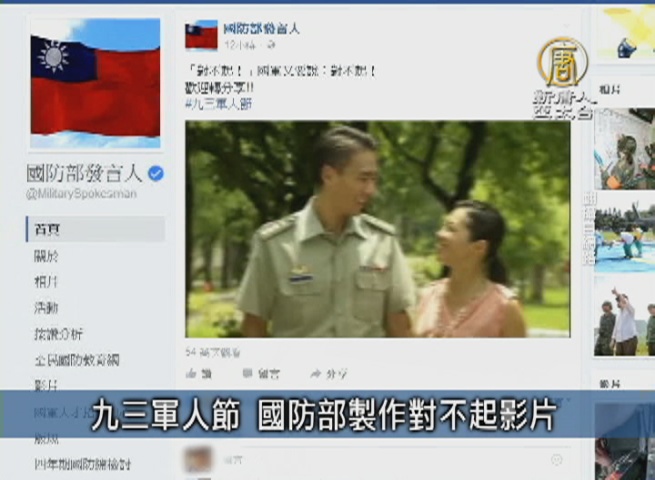Click the blue verified badge beside 國防部發言人
The width and height of the screenshot is (655, 480).
(156, 173)
